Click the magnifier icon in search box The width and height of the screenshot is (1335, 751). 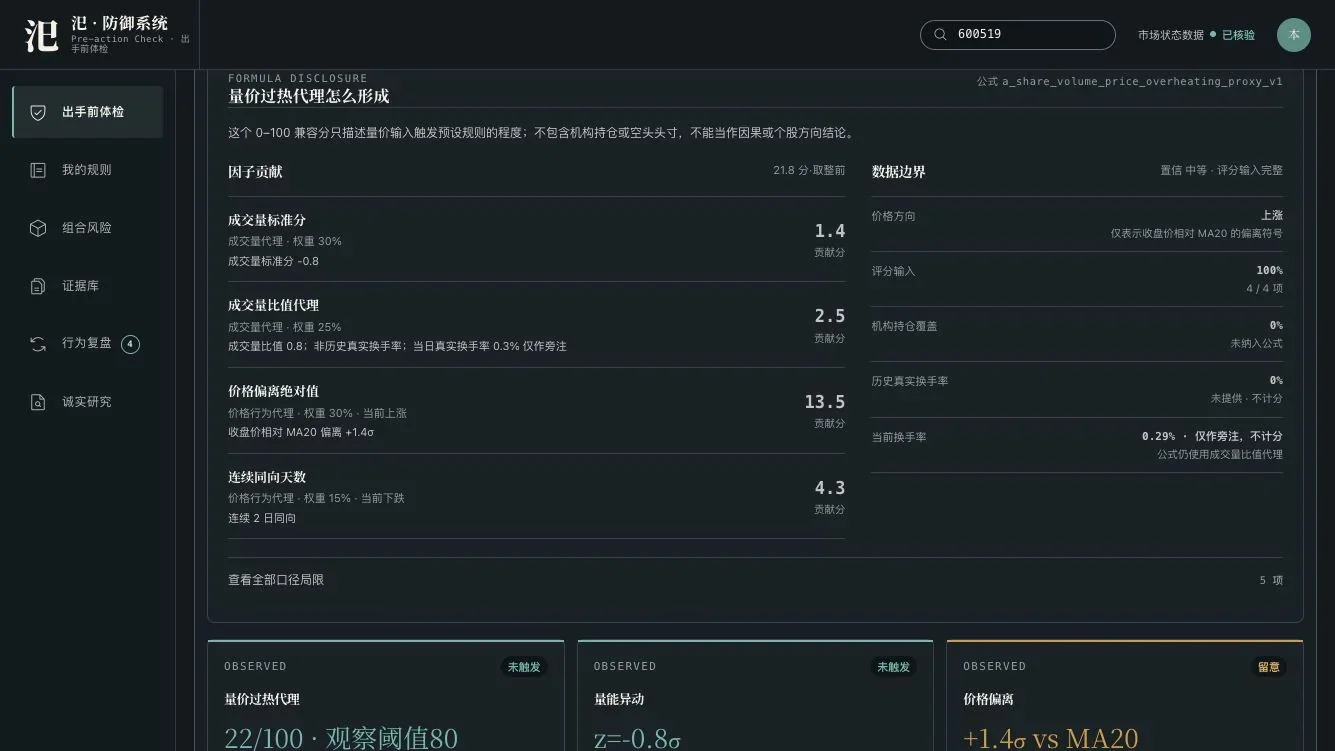click(940, 35)
